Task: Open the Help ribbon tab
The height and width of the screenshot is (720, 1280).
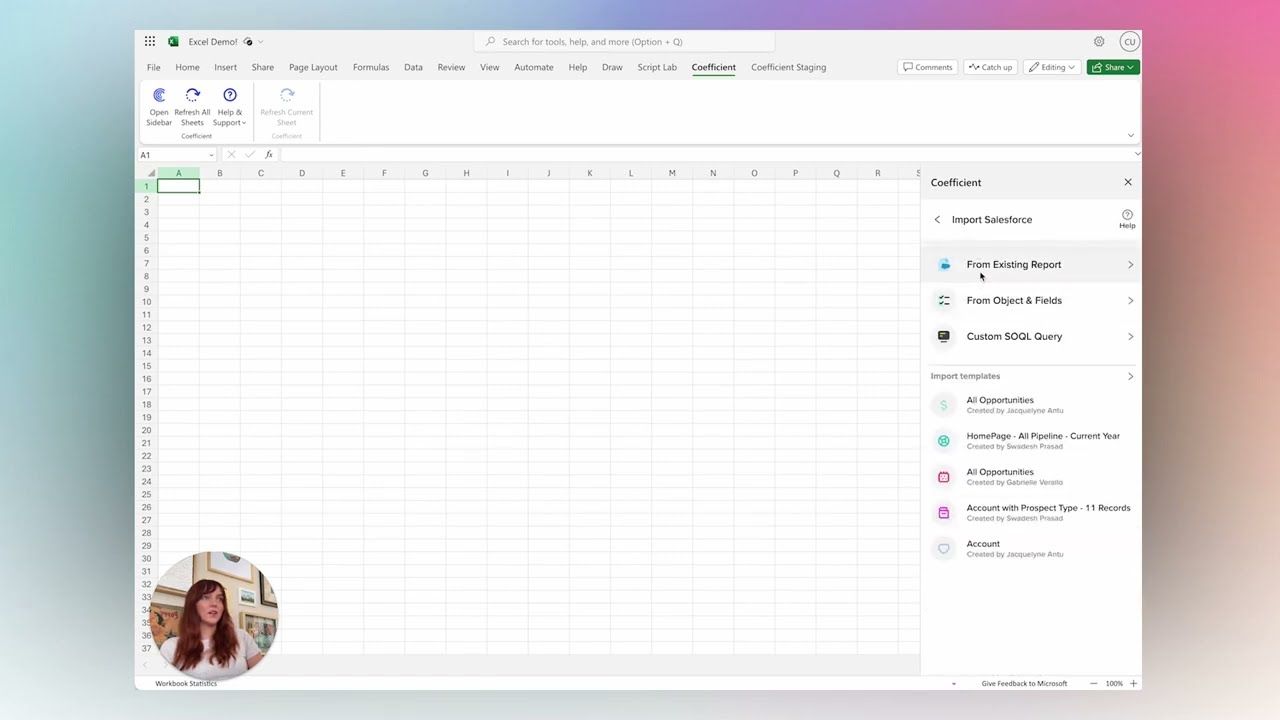Action: click(578, 67)
